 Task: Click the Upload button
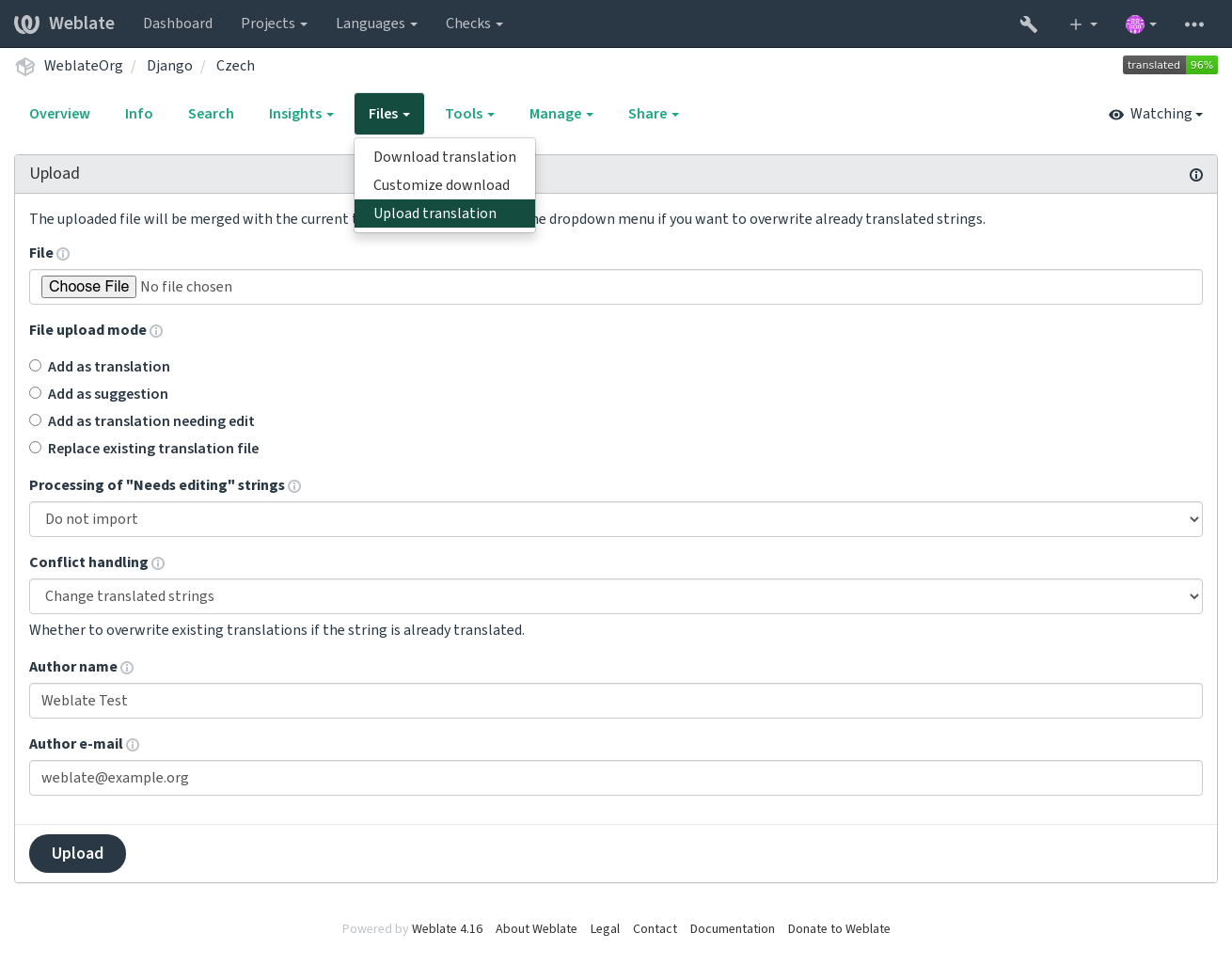77,853
